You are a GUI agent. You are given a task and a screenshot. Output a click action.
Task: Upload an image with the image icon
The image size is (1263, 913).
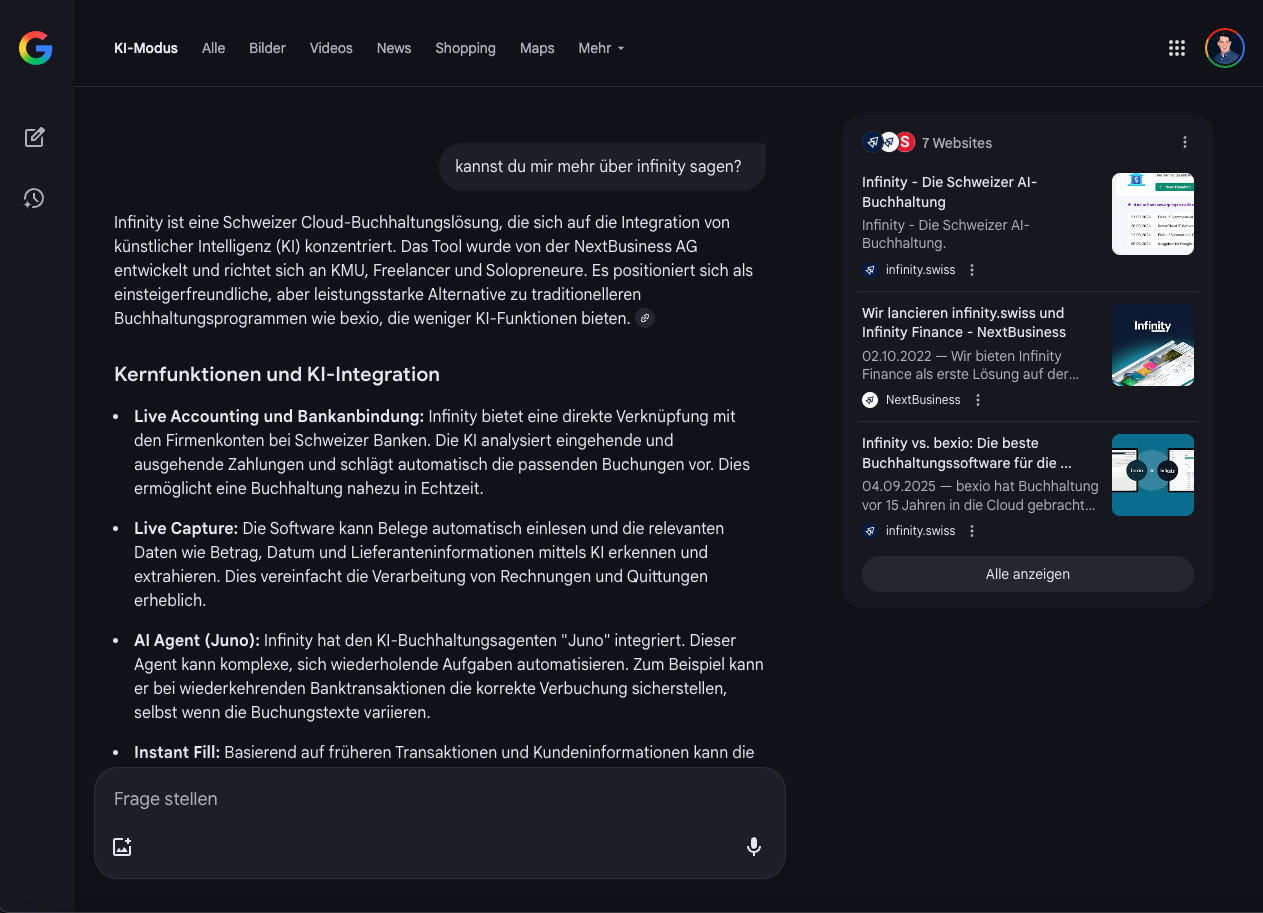tap(122, 847)
